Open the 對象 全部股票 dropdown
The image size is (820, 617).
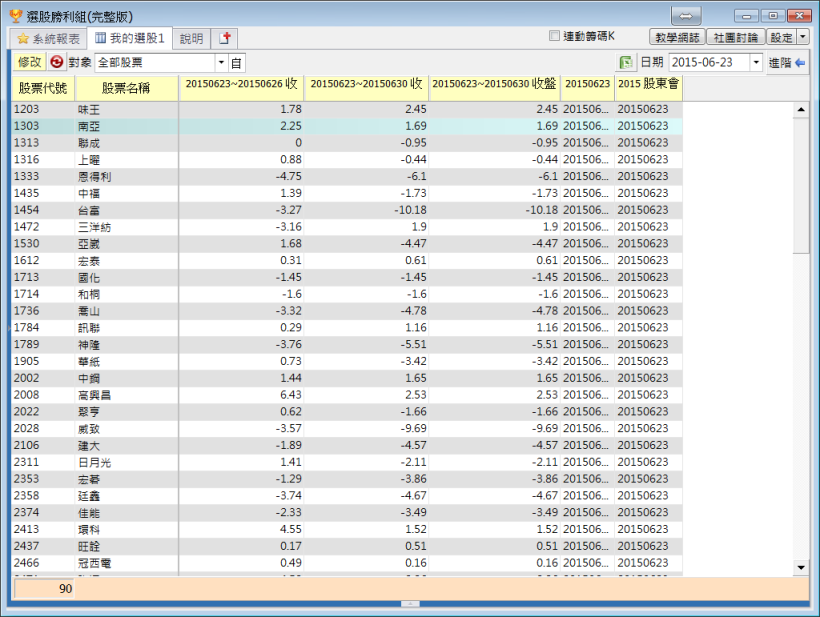pos(222,62)
